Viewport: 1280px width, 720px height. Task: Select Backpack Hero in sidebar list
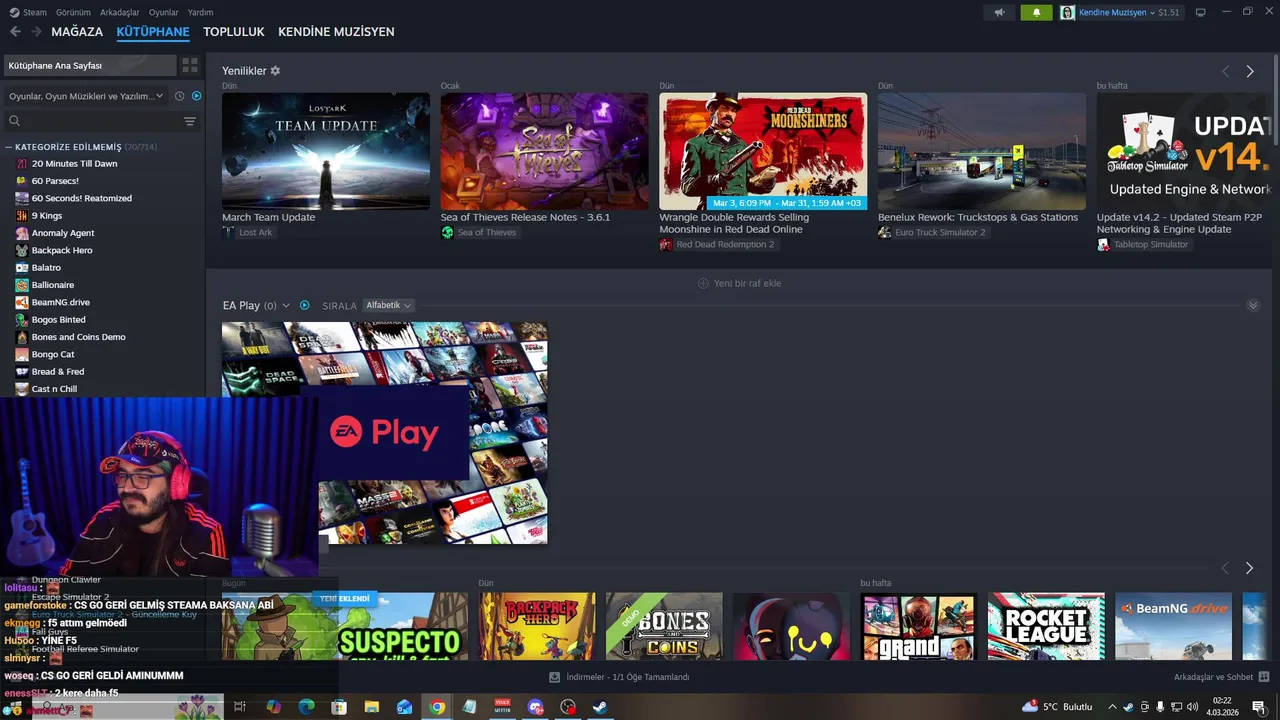point(62,250)
